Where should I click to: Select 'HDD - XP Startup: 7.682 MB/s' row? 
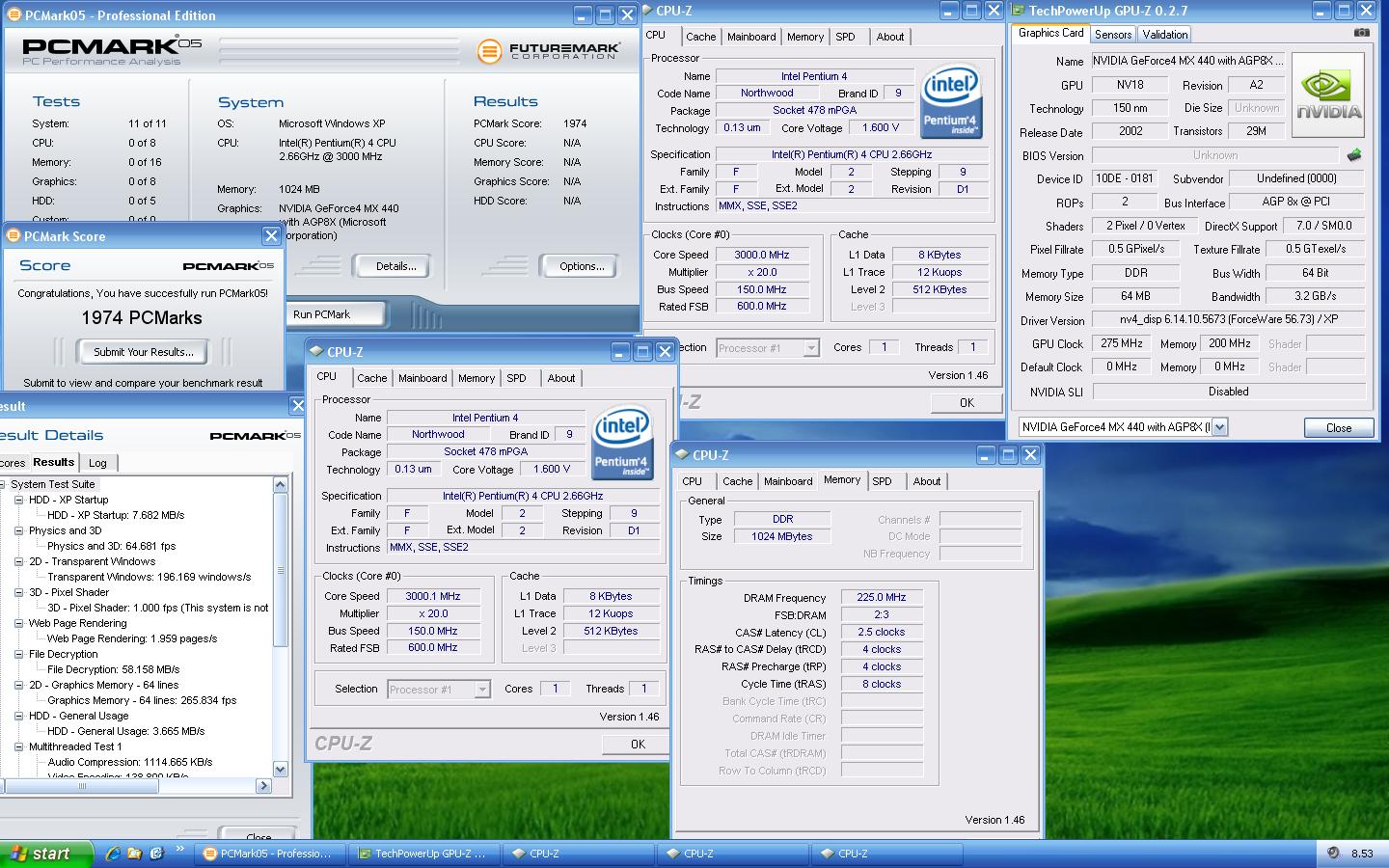(116, 515)
